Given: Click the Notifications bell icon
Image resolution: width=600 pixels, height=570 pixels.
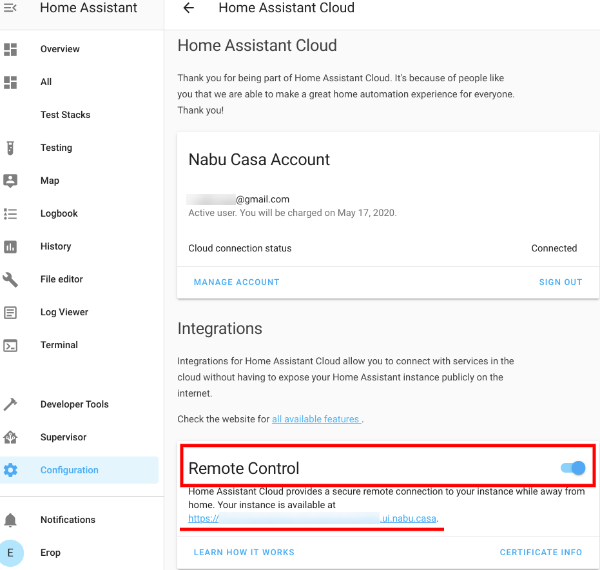Looking at the screenshot, I should [x=11, y=520].
